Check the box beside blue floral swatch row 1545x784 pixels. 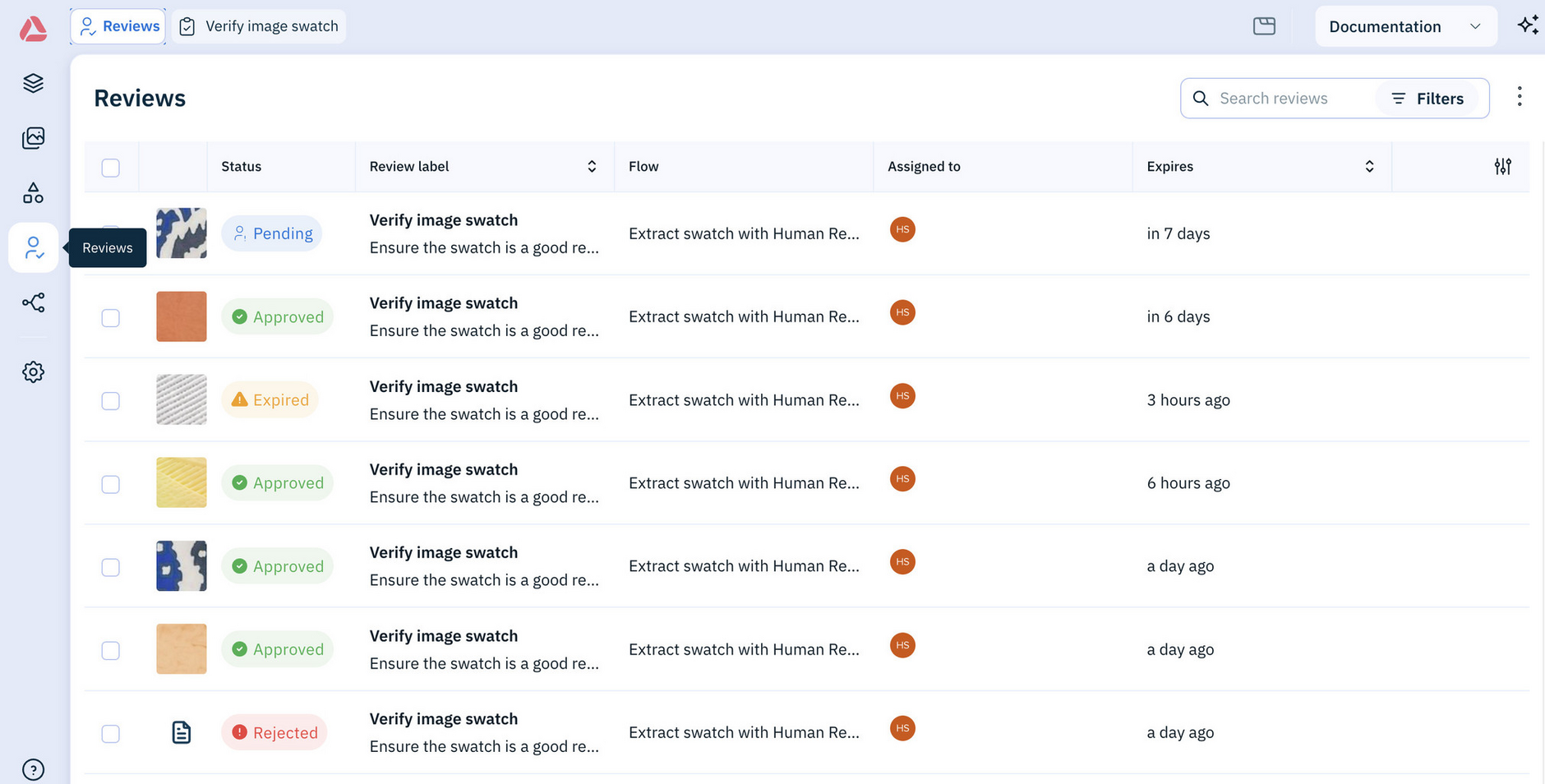tap(110, 567)
